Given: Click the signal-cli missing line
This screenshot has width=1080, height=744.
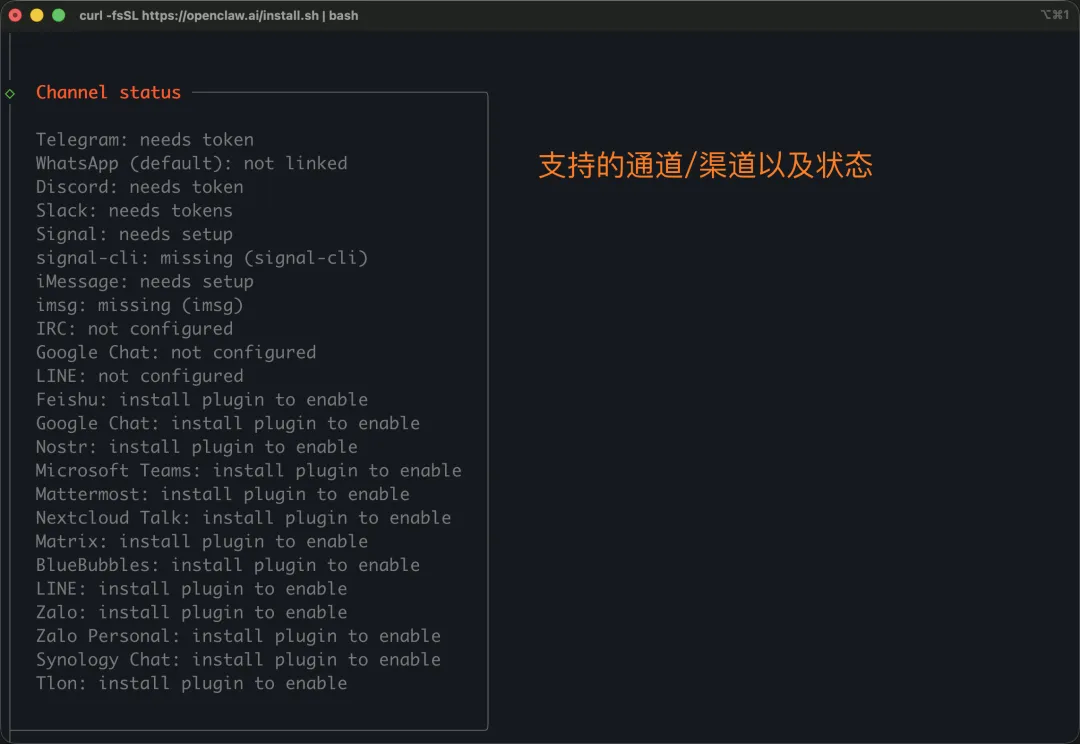Looking at the screenshot, I should tap(202, 258).
